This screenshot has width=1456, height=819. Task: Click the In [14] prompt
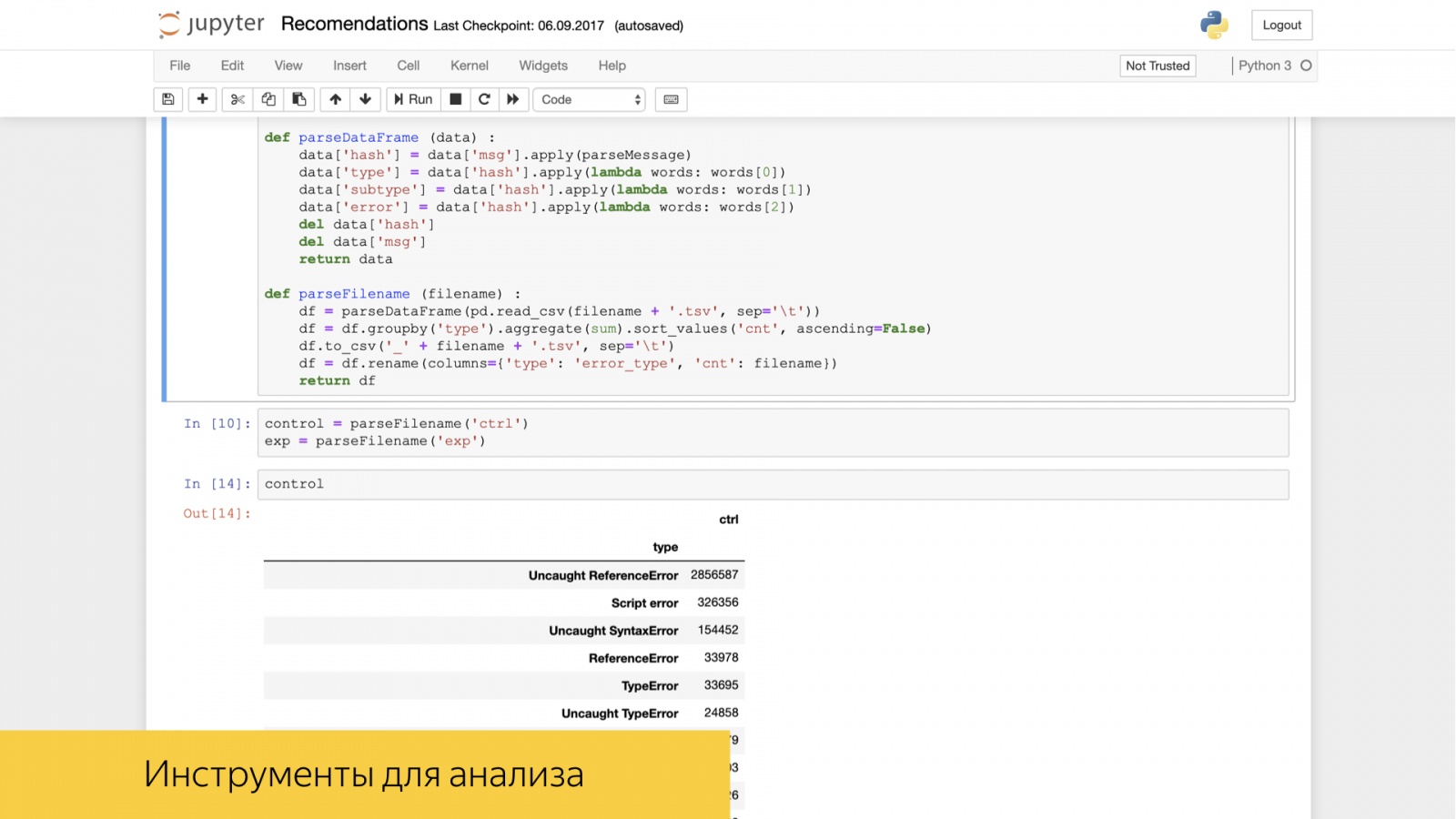click(x=217, y=484)
